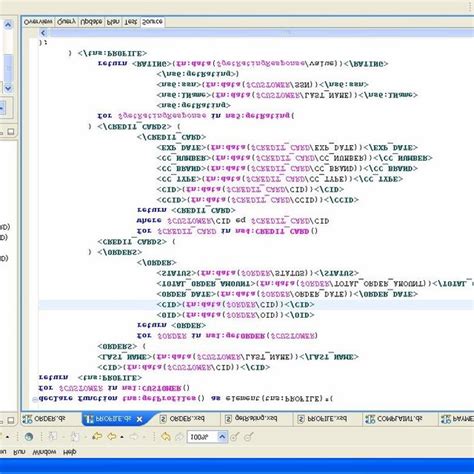Image resolution: width=474 pixels, height=474 pixels.
Task: Open the Run menu
Action: [19, 452]
